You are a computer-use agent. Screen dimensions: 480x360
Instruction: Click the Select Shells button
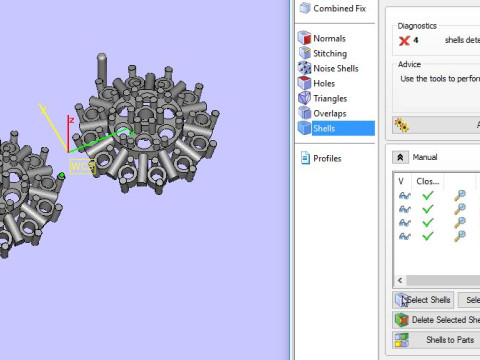423,300
